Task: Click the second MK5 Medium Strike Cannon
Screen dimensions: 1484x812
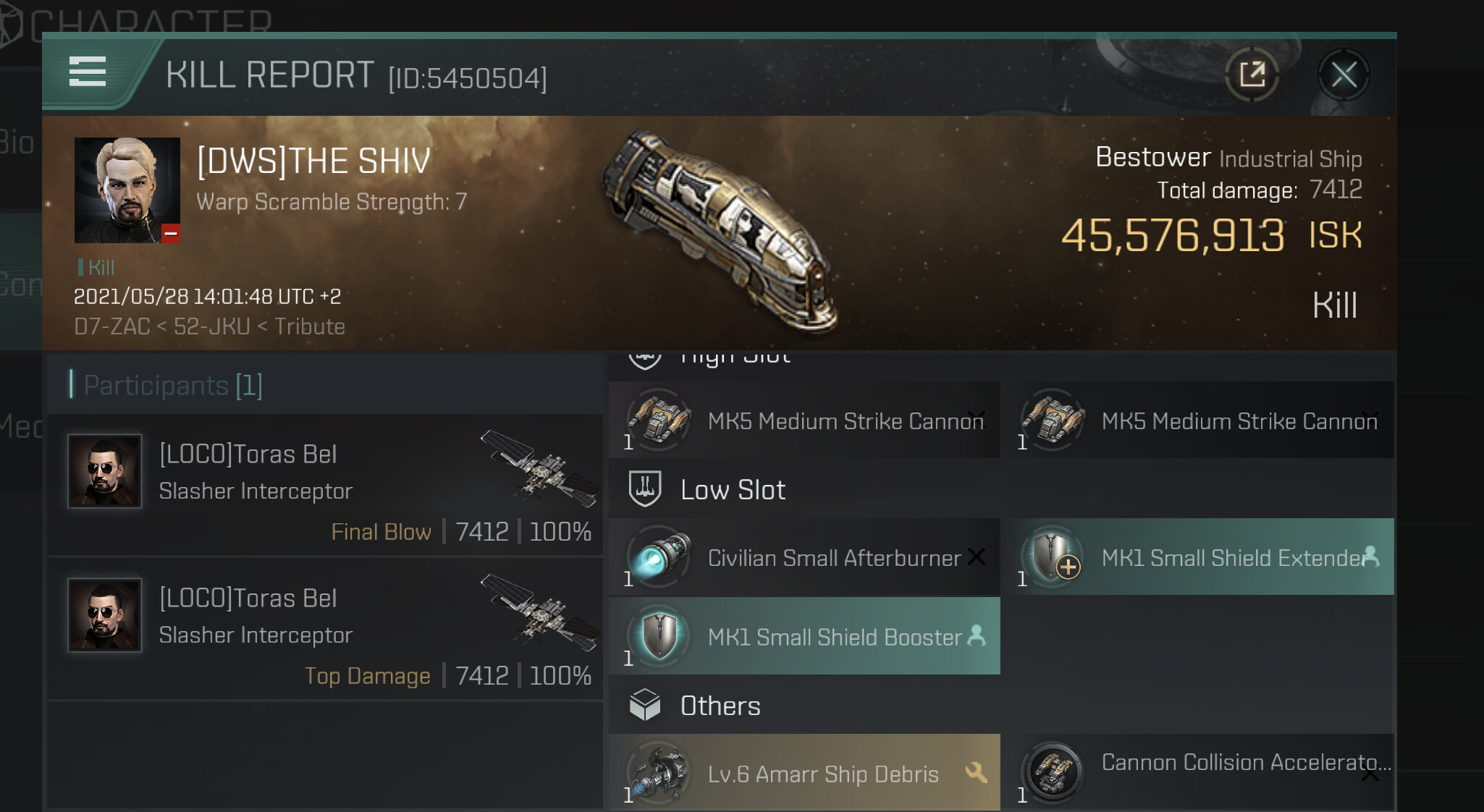Action: (x=1202, y=420)
